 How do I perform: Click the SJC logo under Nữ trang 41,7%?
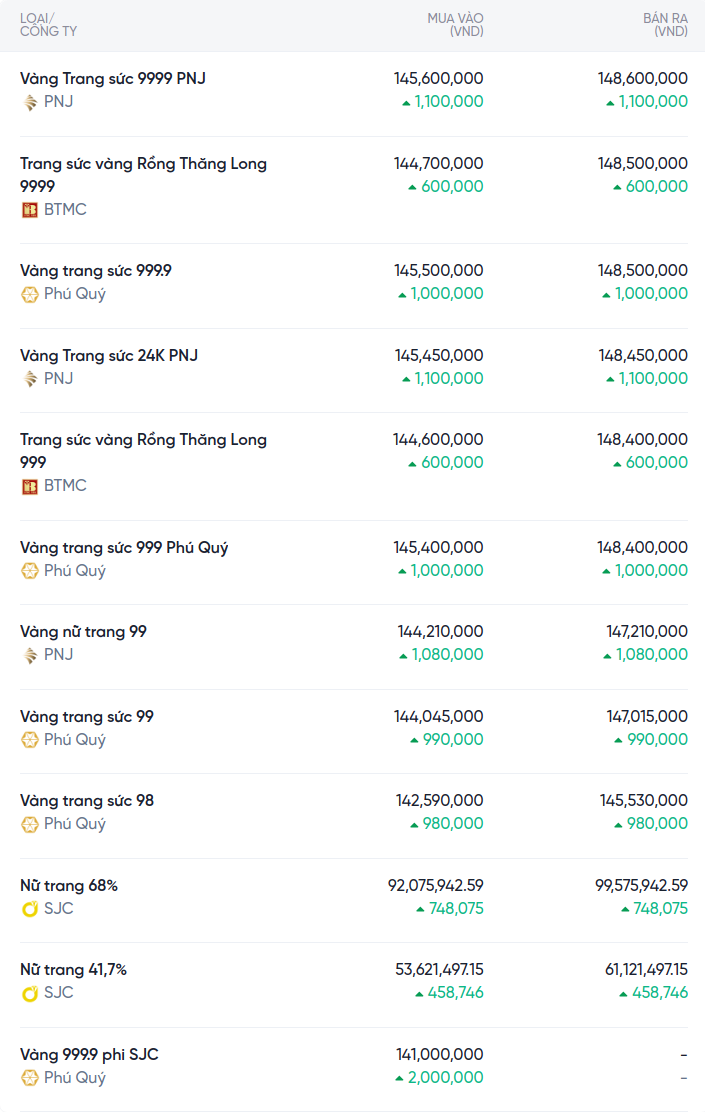pyautogui.click(x=30, y=993)
